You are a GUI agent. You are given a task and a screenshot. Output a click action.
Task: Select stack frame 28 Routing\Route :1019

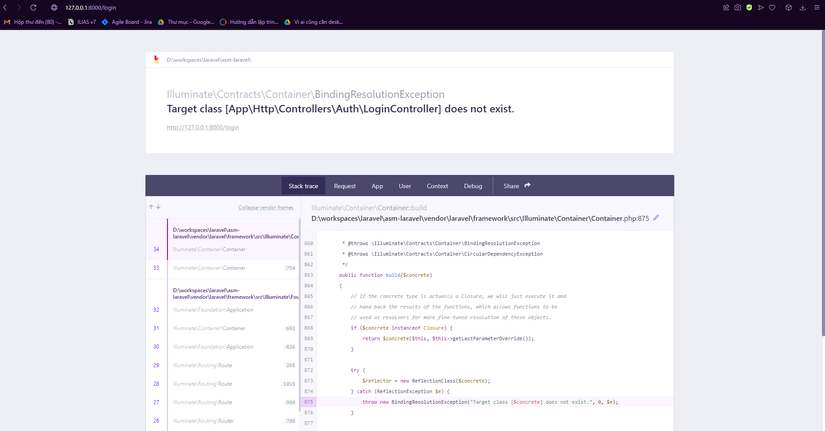pyautogui.click(x=223, y=384)
